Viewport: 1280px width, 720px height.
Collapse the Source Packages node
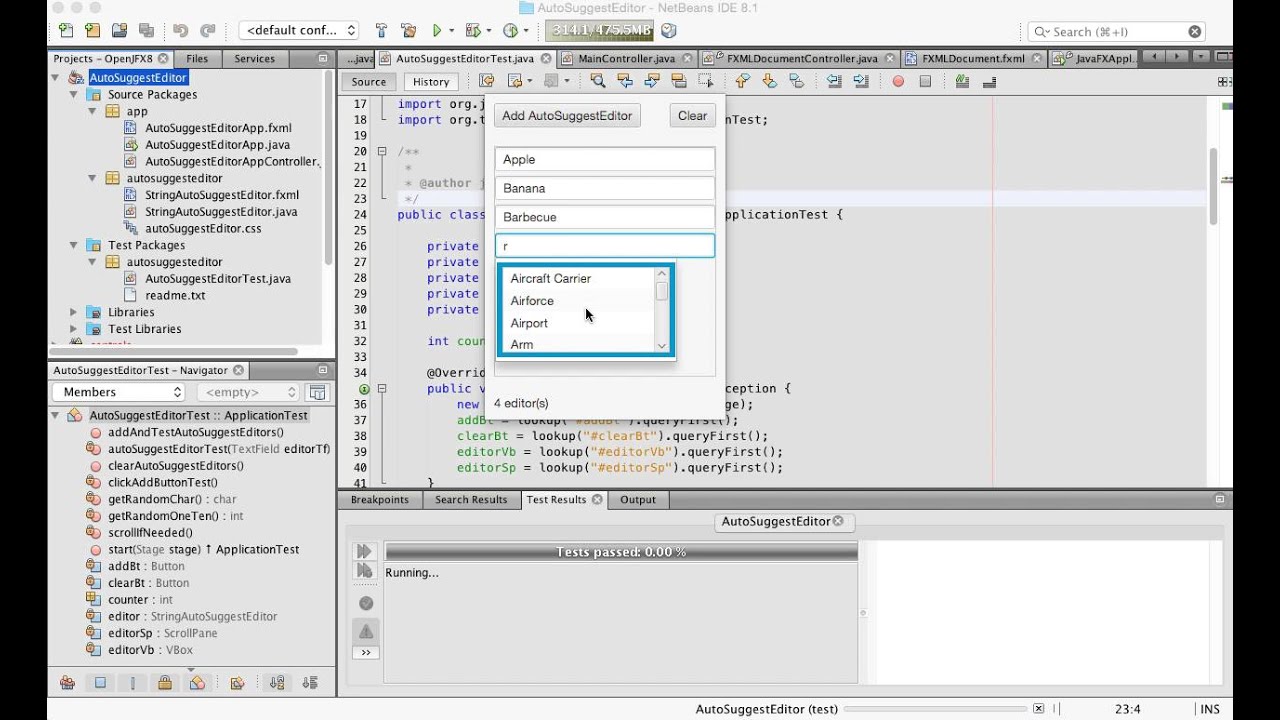pyautogui.click(x=73, y=94)
